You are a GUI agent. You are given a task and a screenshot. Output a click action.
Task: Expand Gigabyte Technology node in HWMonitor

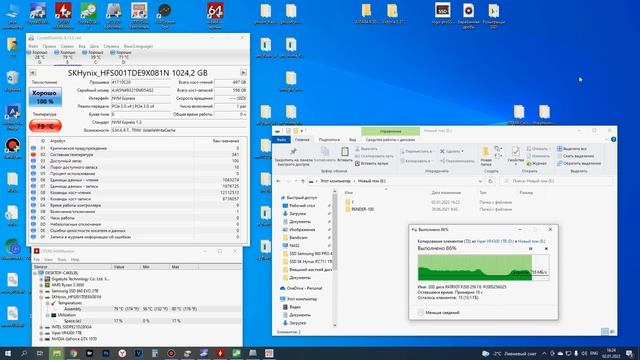click(x=41, y=279)
